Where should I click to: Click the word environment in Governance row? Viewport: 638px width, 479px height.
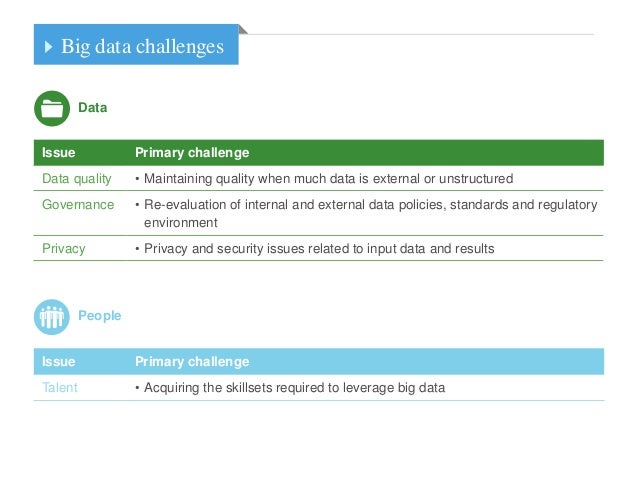(181, 223)
